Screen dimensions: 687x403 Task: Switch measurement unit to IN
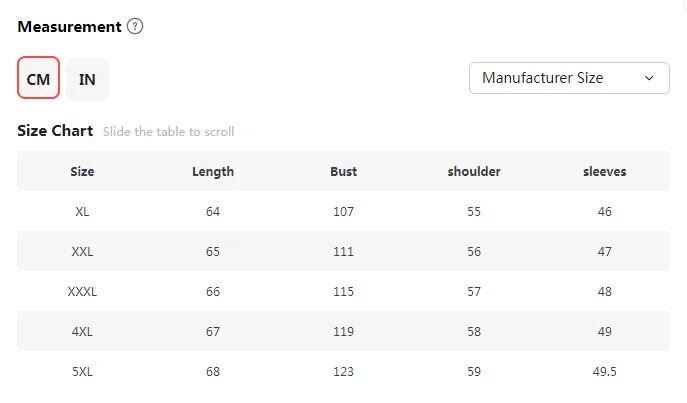87,79
